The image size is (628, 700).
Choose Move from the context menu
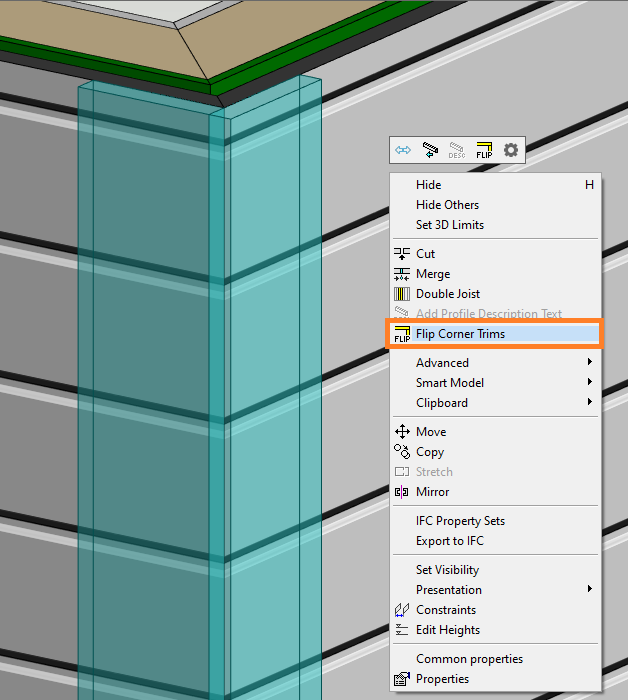coord(431,432)
